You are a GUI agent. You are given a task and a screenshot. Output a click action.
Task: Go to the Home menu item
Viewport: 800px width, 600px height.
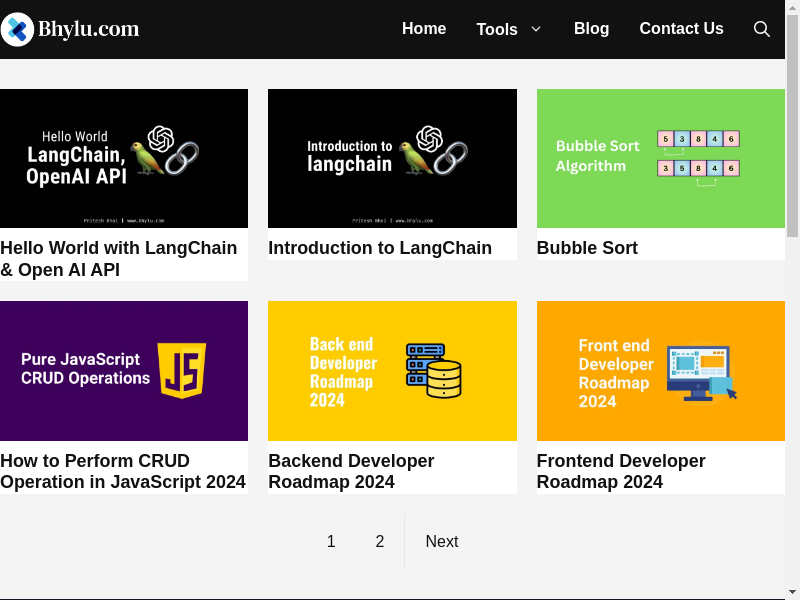[x=424, y=29]
